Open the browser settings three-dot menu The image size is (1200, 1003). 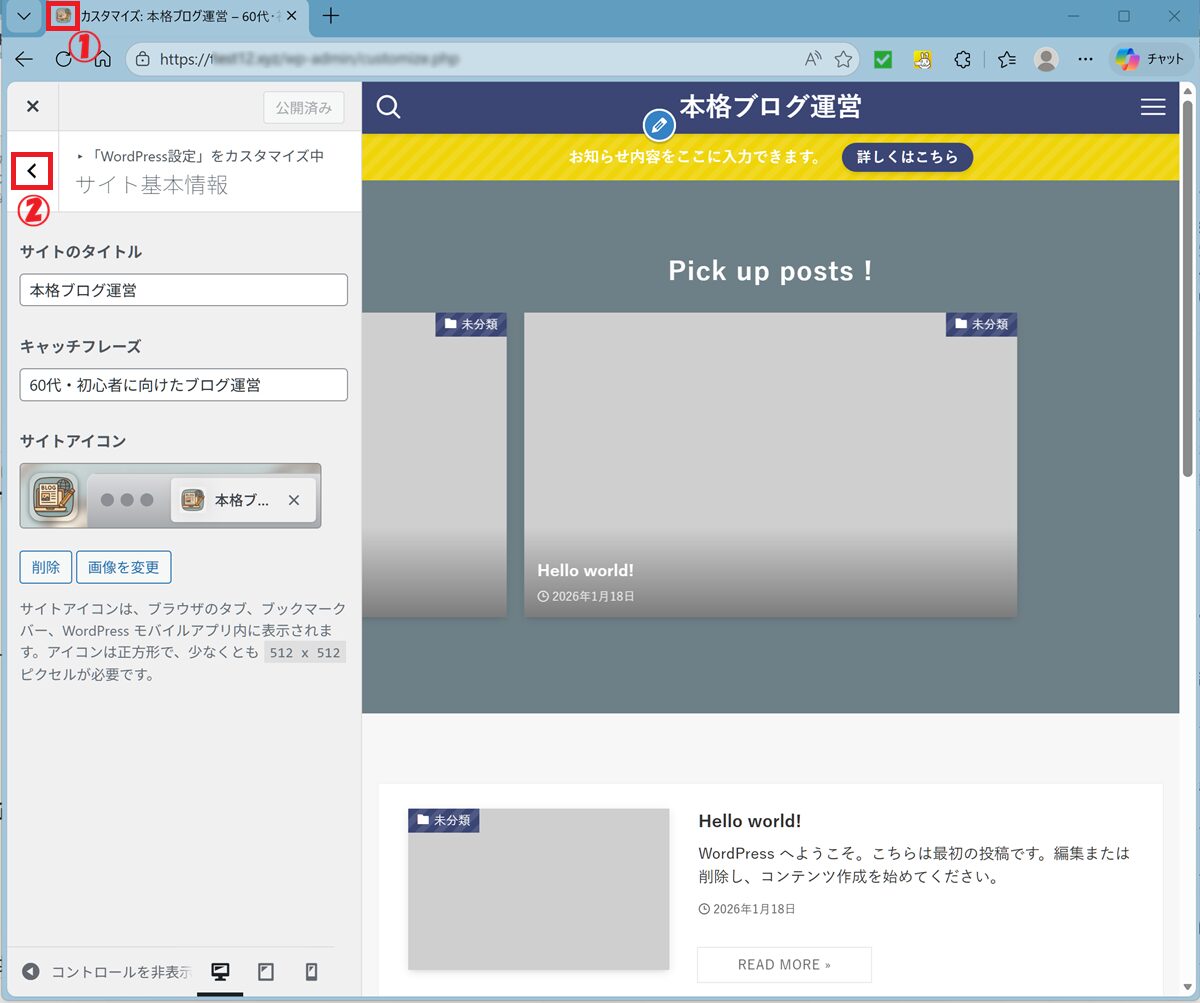(1085, 60)
